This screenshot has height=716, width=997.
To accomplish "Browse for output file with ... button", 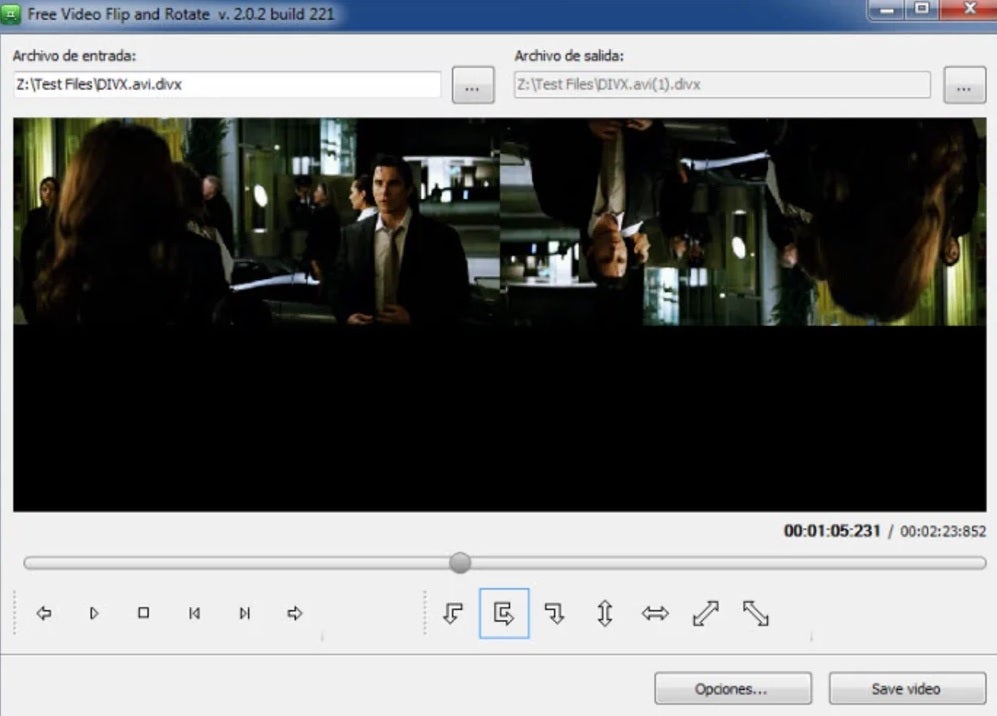I will 964,86.
